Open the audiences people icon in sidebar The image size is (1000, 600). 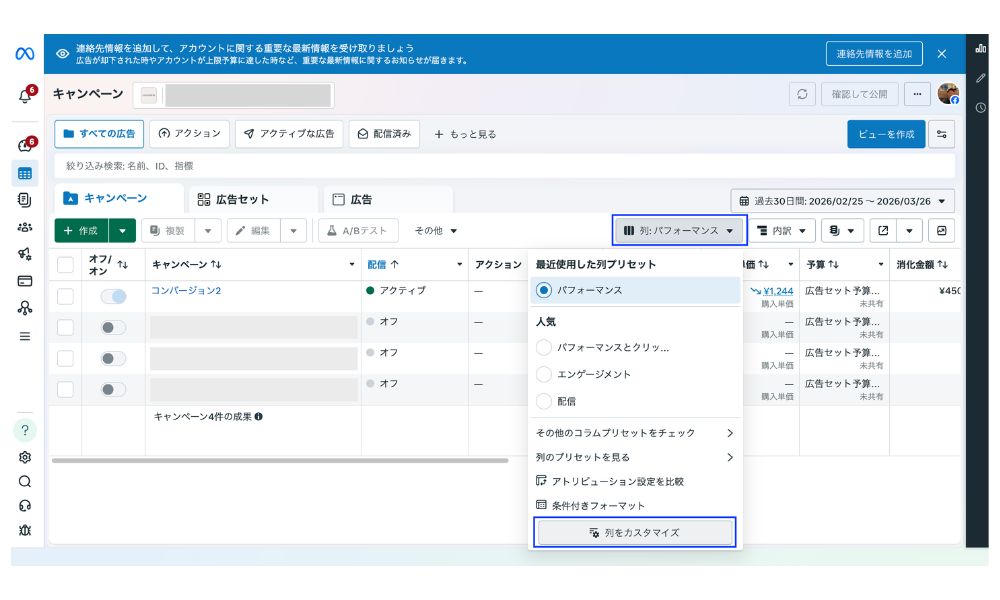25,227
